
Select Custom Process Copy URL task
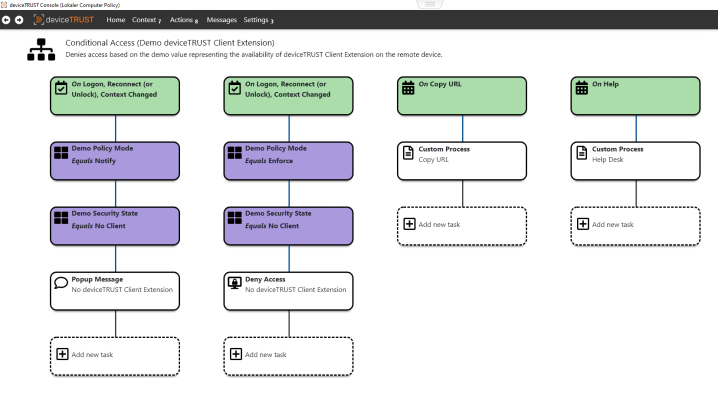coord(462,161)
